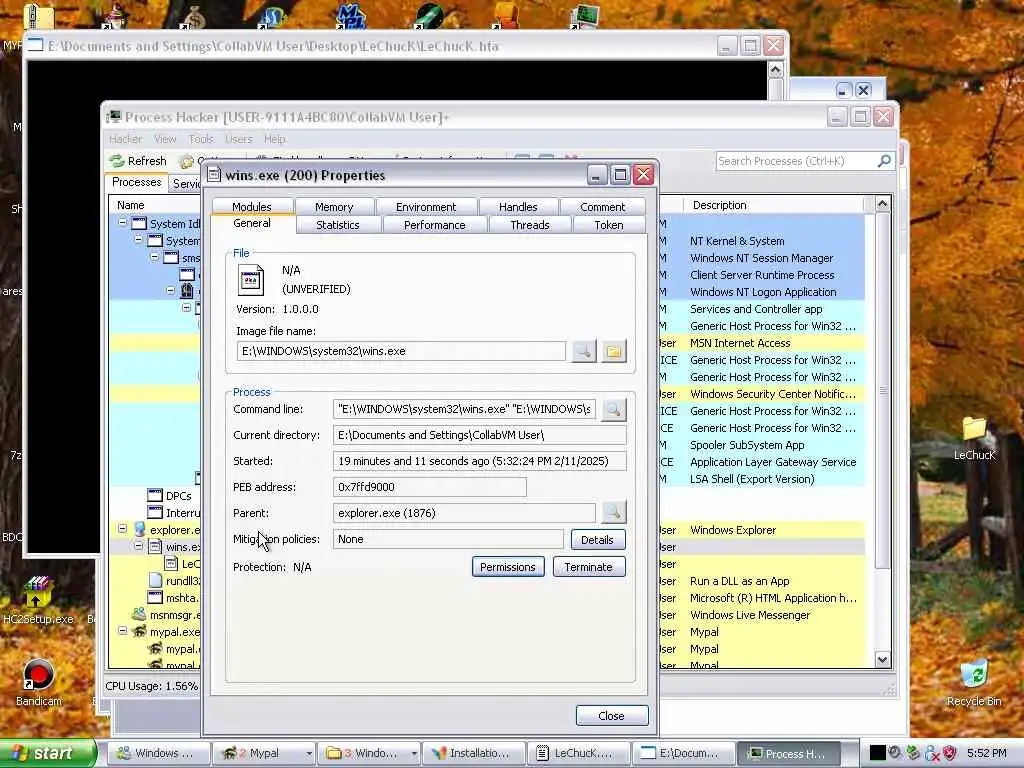Click the Interrupts row icon
1024x768 pixels.
pyautogui.click(x=155, y=513)
